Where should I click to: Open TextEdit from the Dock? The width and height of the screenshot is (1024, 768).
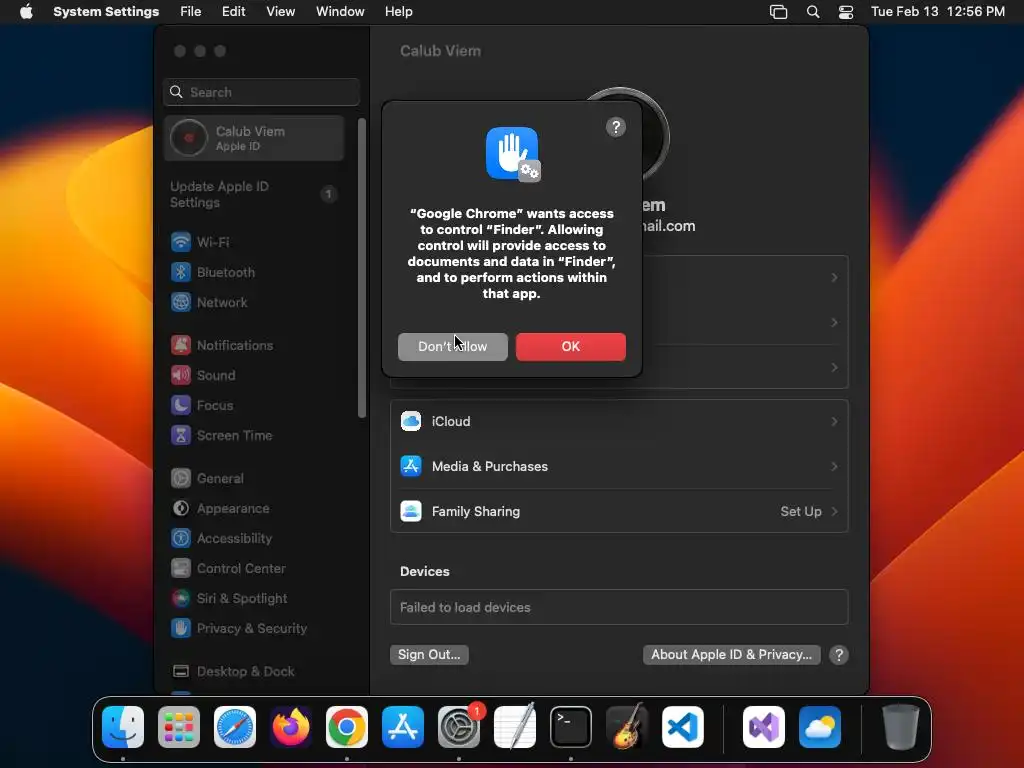tap(515, 727)
